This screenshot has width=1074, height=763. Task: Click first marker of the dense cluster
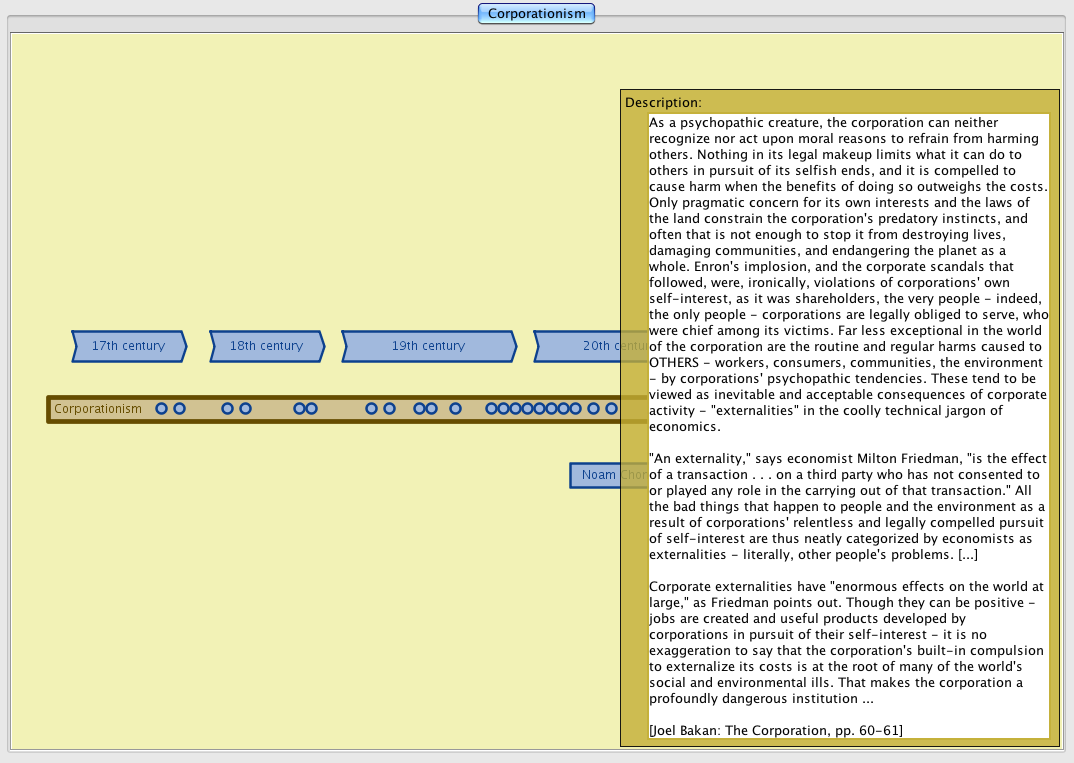pyautogui.click(x=491, y=409)
